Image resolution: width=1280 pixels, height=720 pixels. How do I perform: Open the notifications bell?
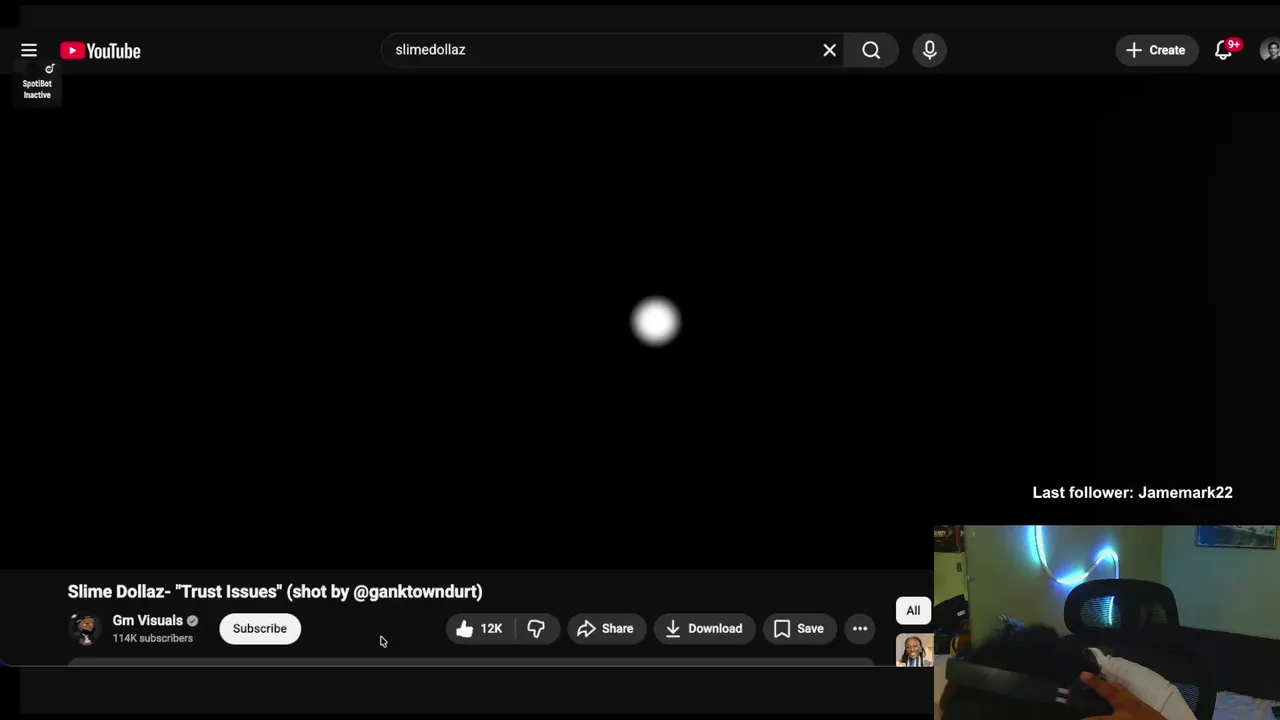click(x=1224, y=50)
